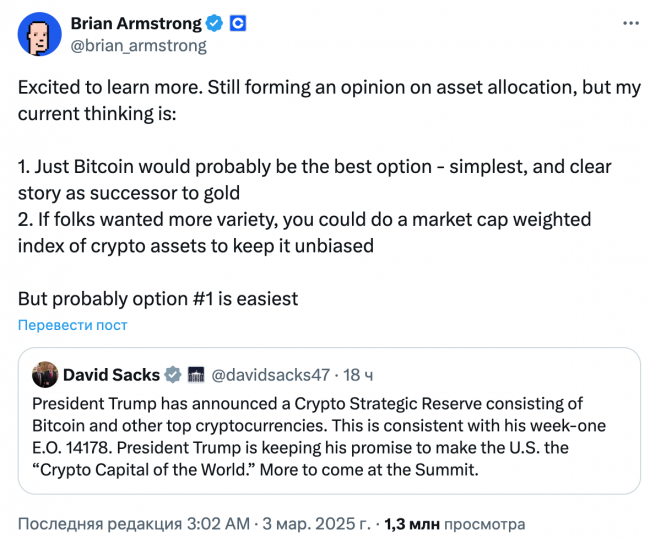Click David Sacks' gray verified badge
This screenshot has height=541, width=650.
(173, 375)
